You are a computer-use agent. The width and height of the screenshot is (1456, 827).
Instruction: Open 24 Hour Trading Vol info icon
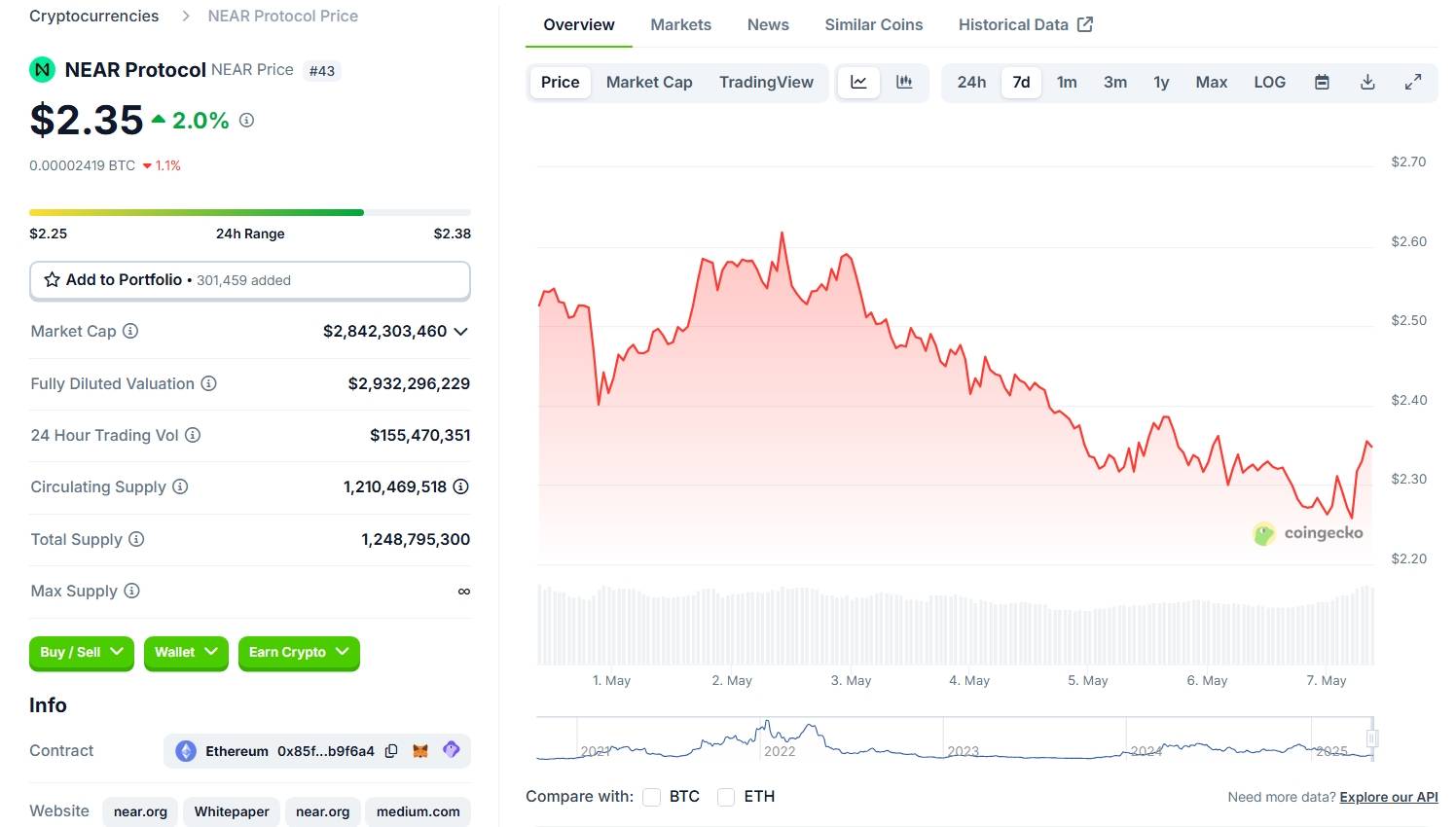(193, 435)
